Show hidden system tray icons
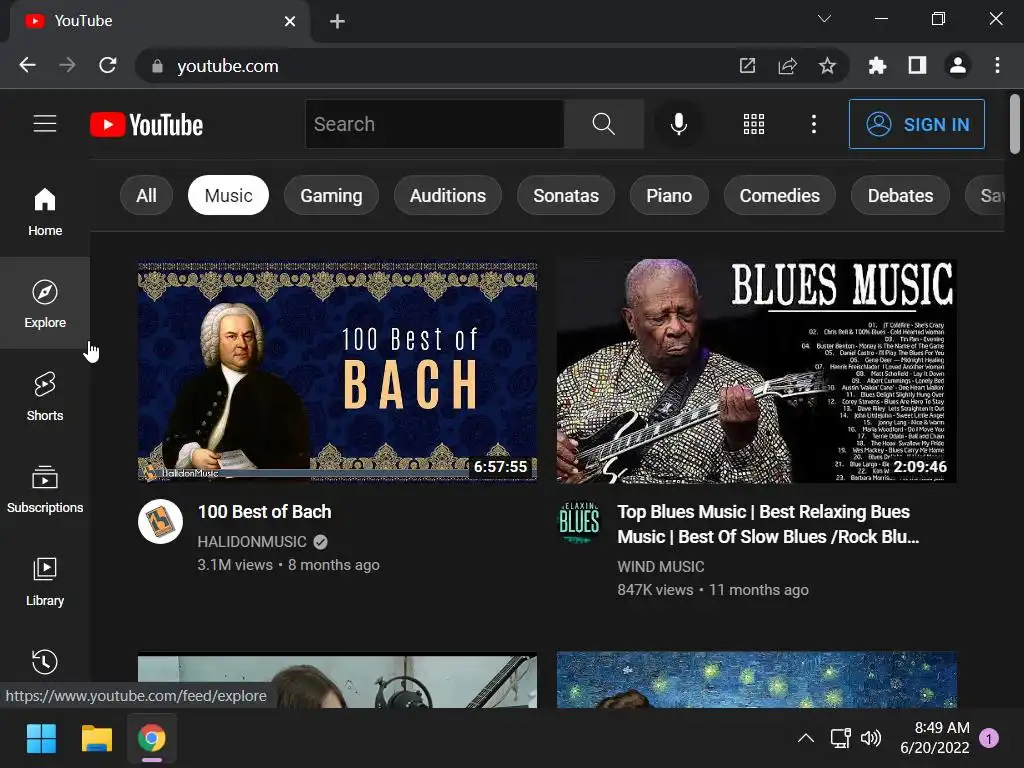Screen dimensions: 1024x768 coord(806,738)
